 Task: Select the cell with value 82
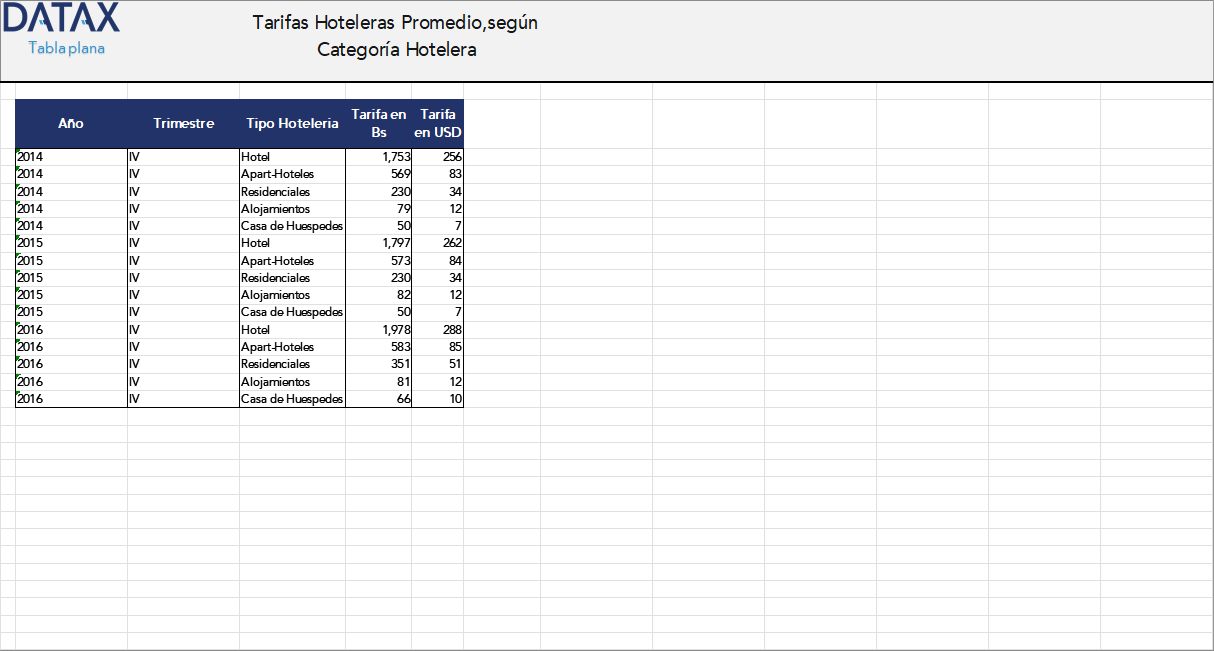[x=378, y=295]
